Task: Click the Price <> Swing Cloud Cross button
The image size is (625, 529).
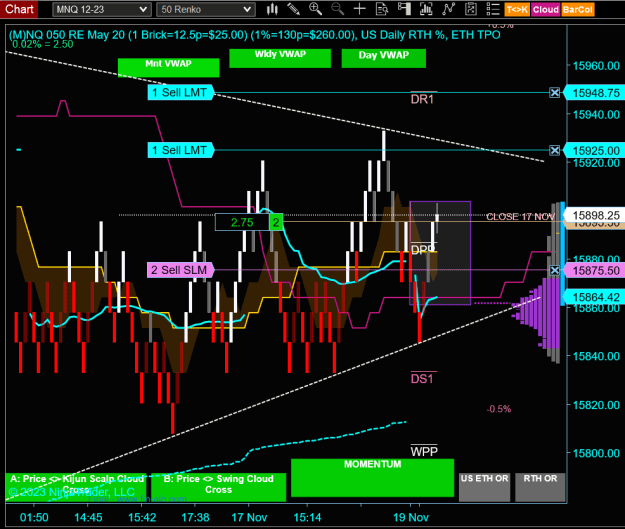Action: click(x=218, y=487)
